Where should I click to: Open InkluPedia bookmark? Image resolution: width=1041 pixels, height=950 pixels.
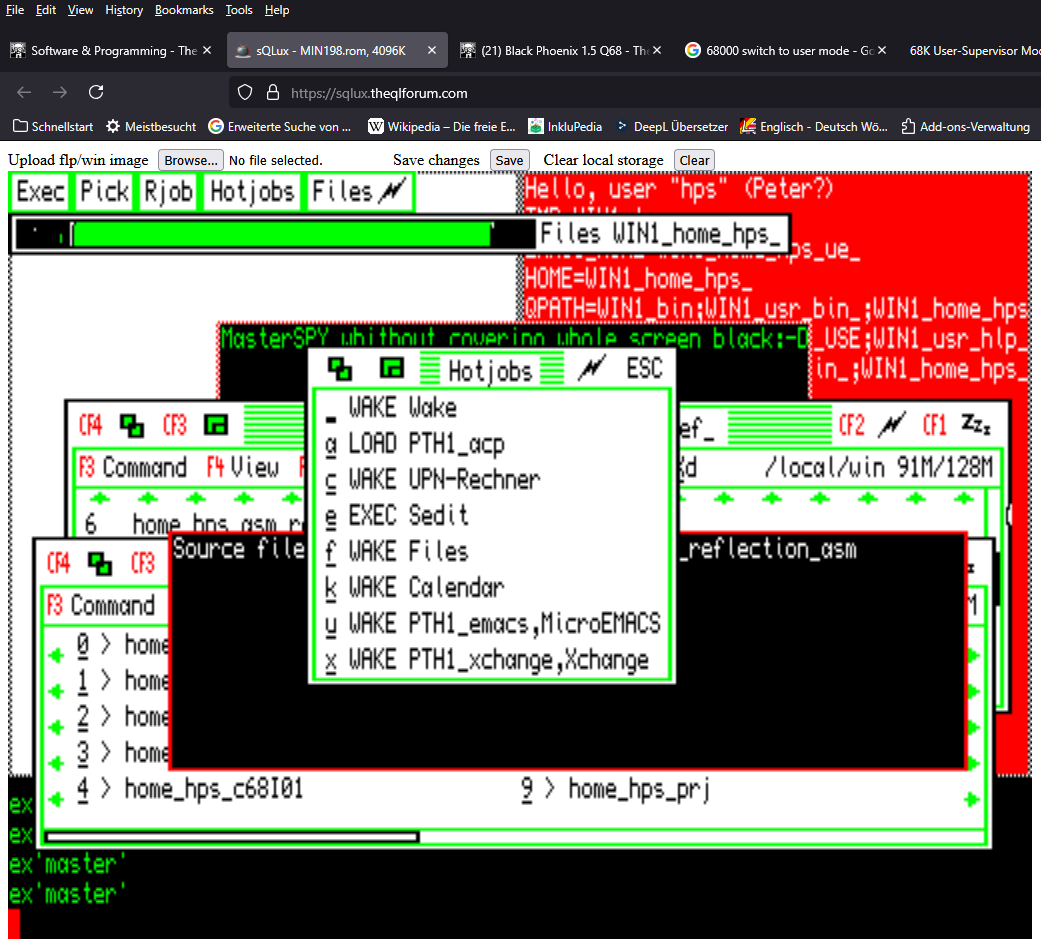(565, 126)
